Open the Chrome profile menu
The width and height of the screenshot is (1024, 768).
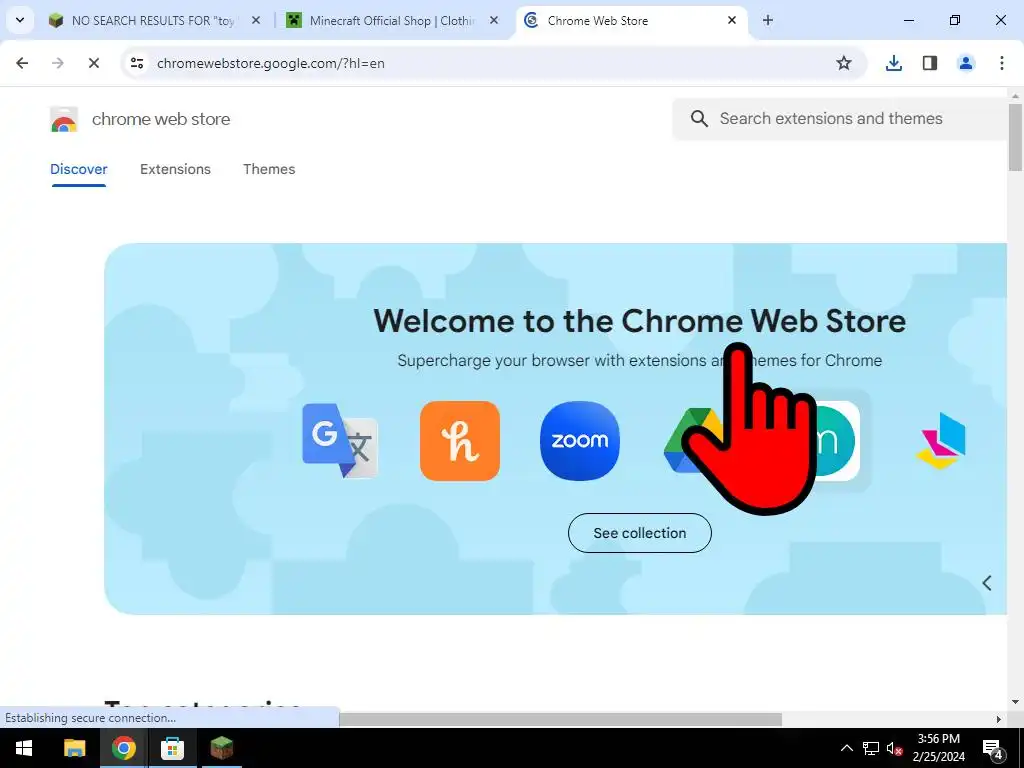(966, 63)
